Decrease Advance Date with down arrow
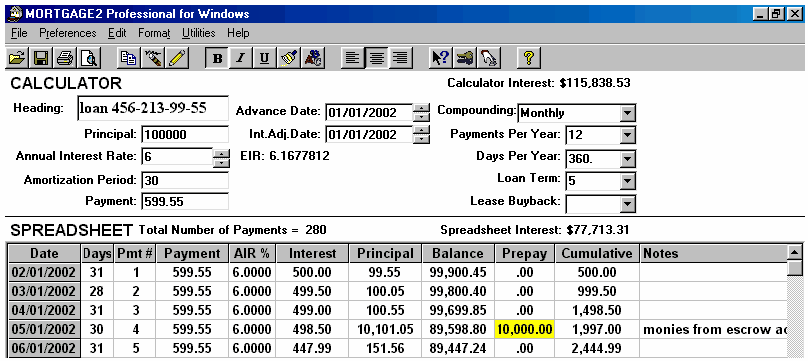Screen dimensions: 808x361 pos(422,116)
